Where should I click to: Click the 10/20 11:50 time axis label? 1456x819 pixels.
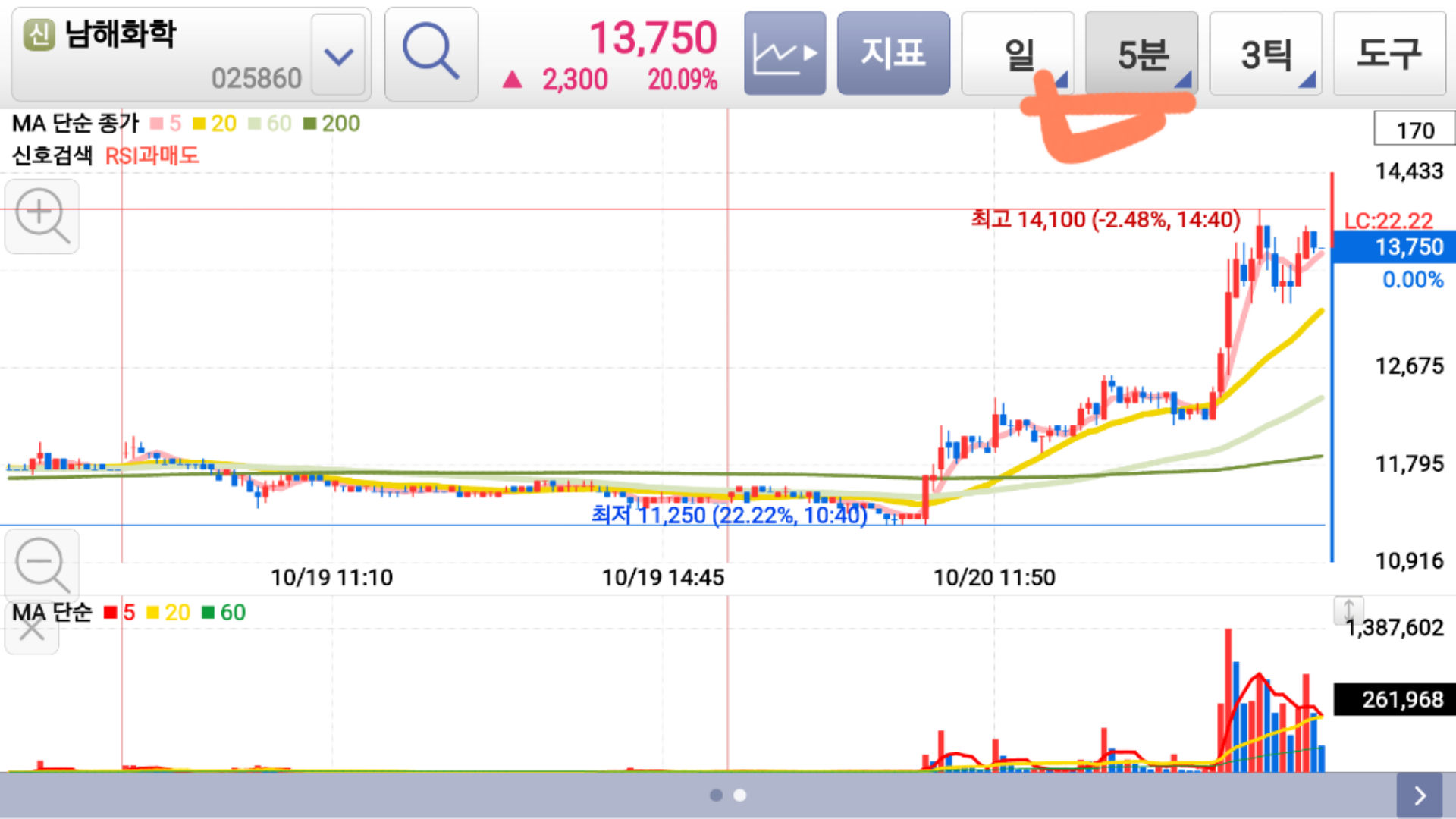tap(994, 578)
